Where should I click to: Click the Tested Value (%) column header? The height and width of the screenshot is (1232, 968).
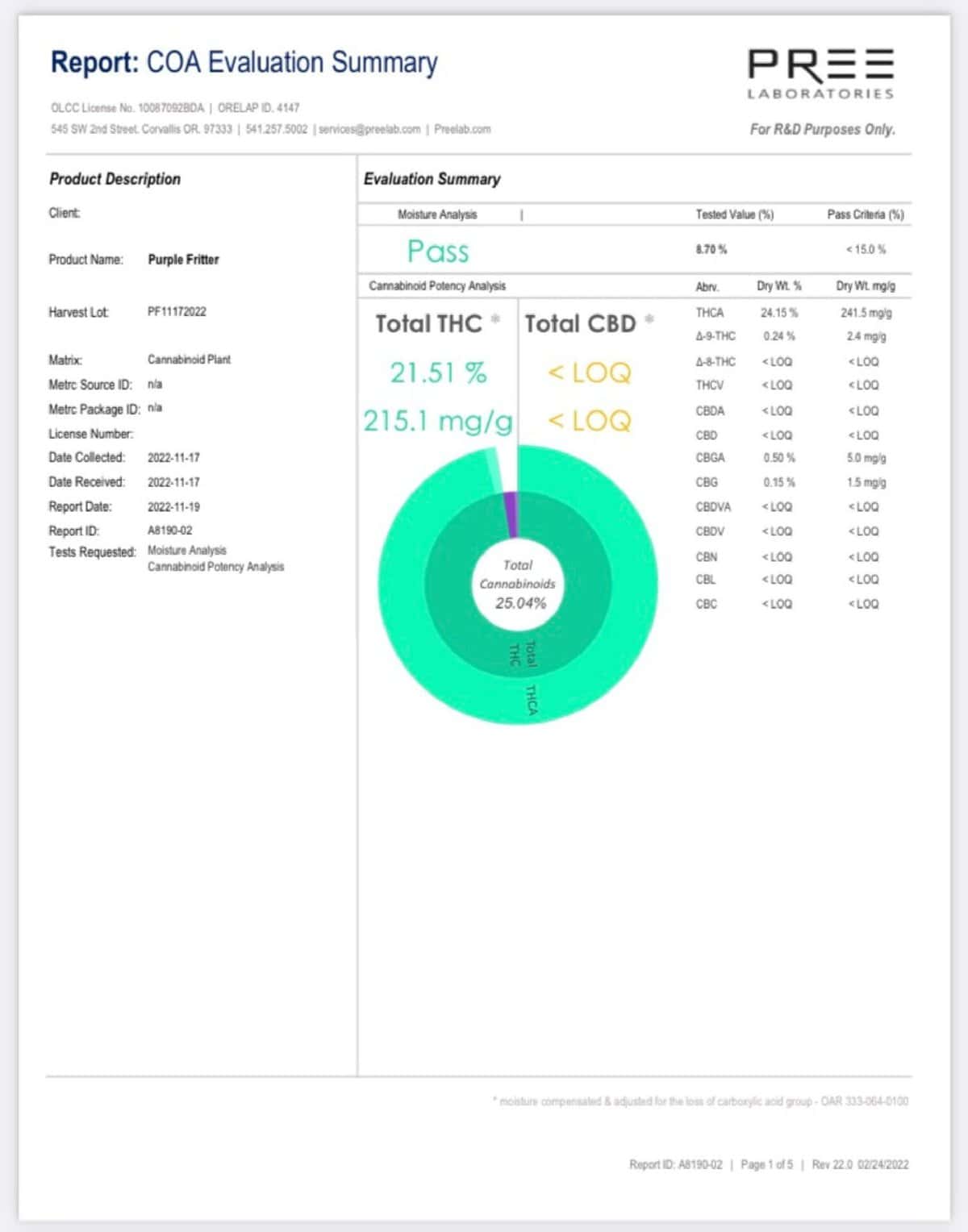pos(734,214)
